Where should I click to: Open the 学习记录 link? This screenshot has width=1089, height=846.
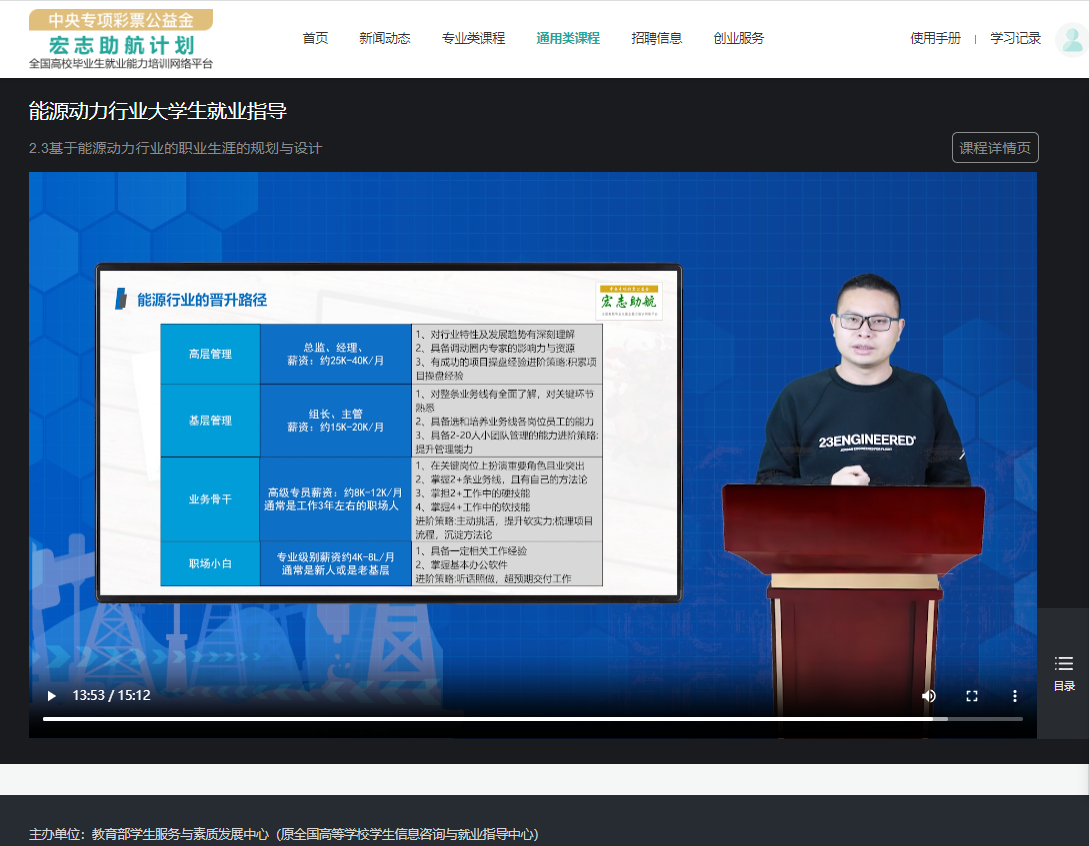click(x=1015, y=39)
